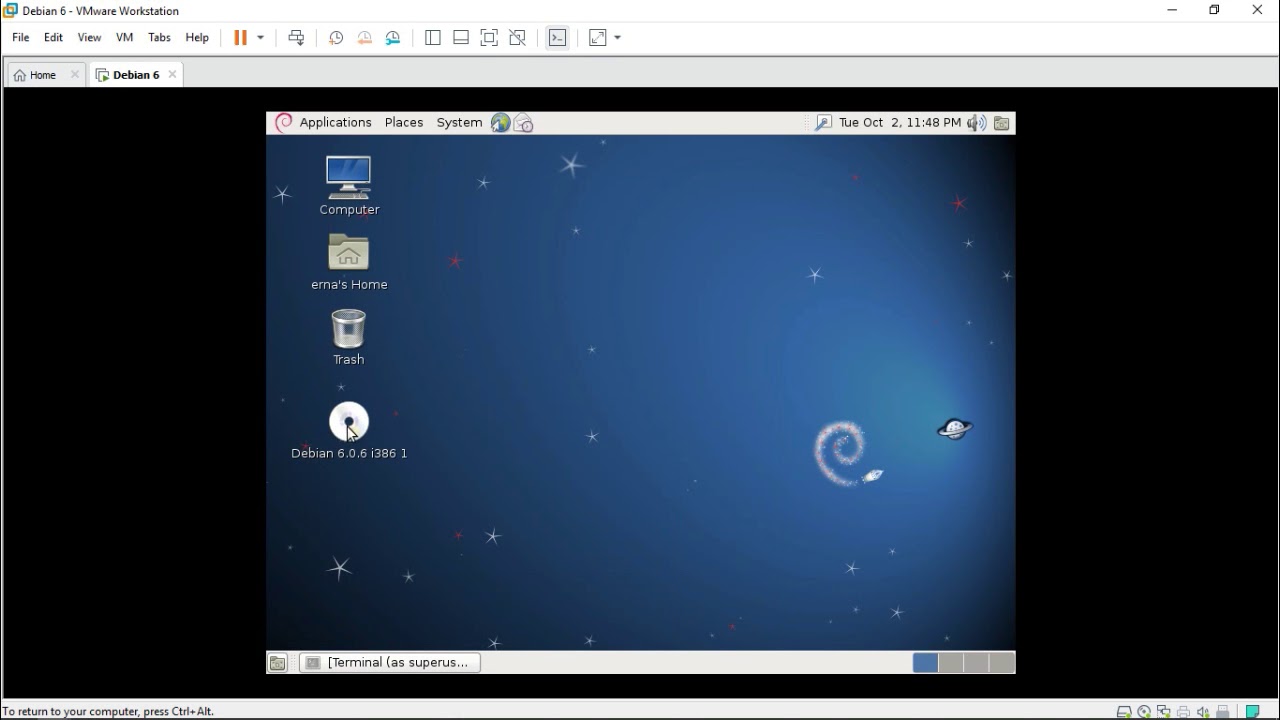
Task: Restore the Terminal (as superuser) taskbar window
Action: [390, 663]
